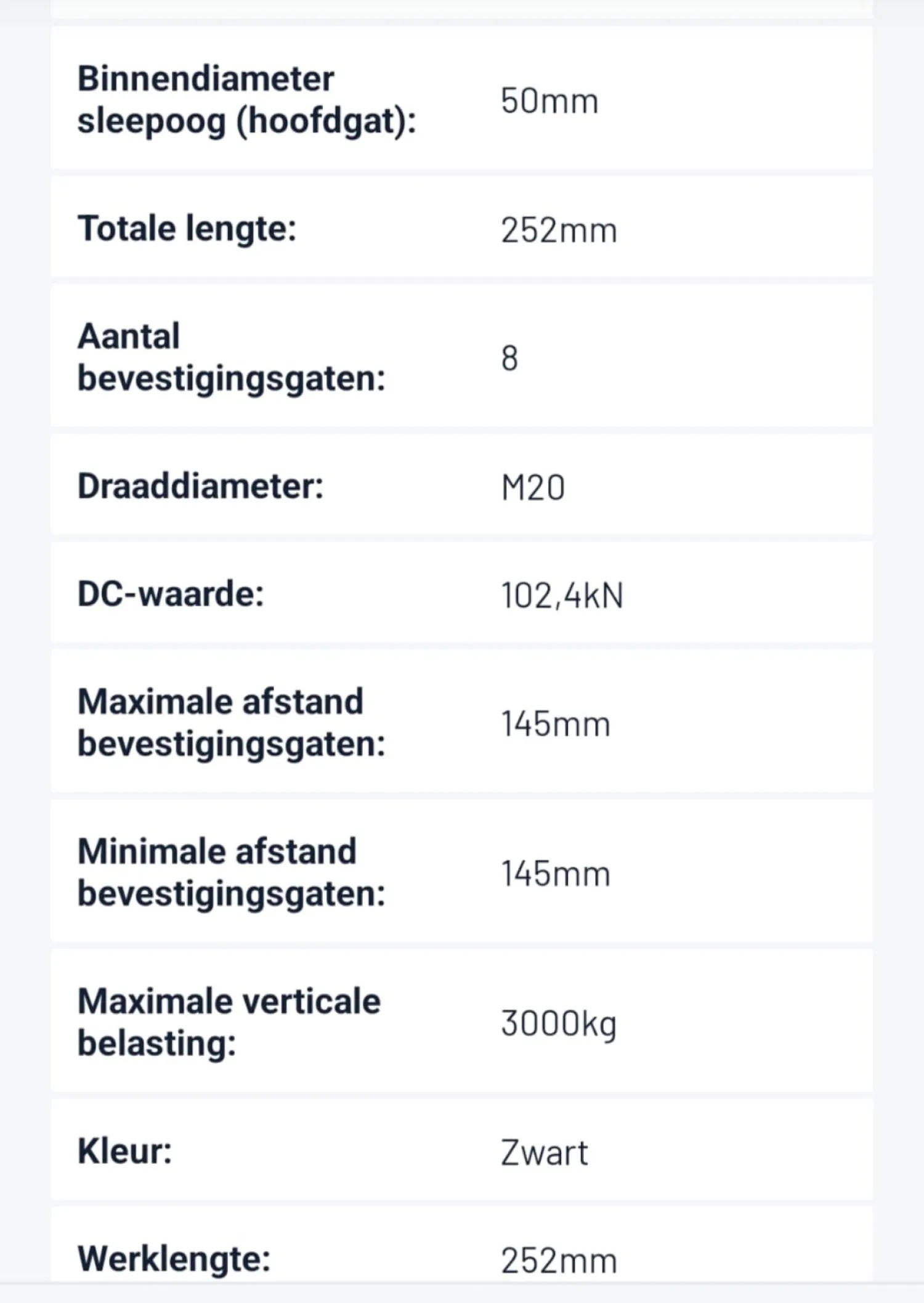Click the "Aantal bevestigingsgaten" label
This screenshot has height=1303, width=924.
click(231, 357)
